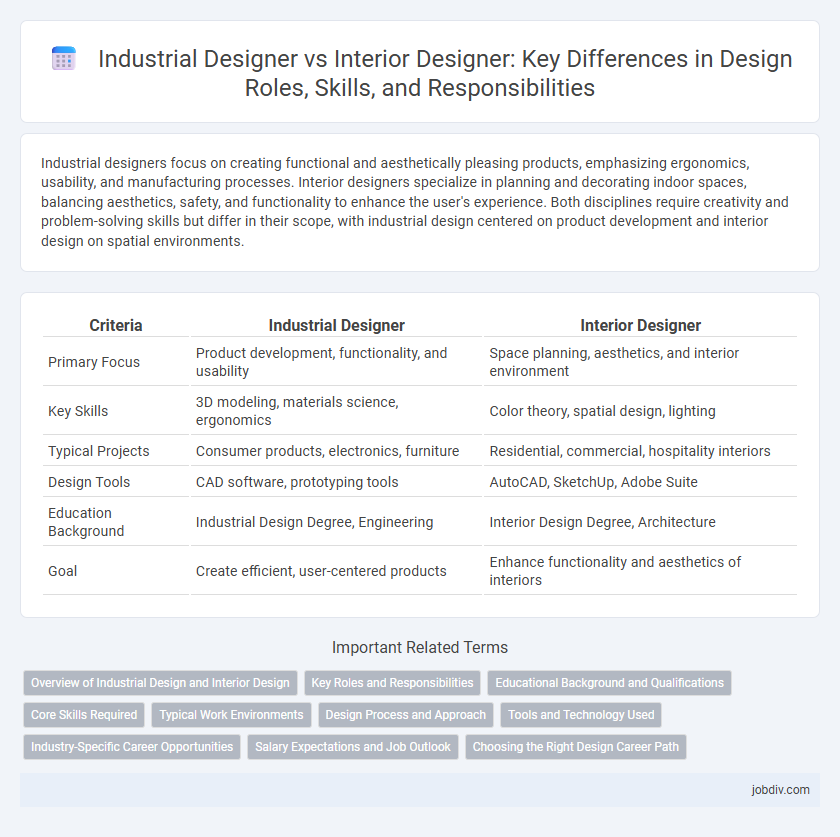Open Salary Expectations and Job Outlook tag
The height and width of the screenshot is (837, 840).
352,747
